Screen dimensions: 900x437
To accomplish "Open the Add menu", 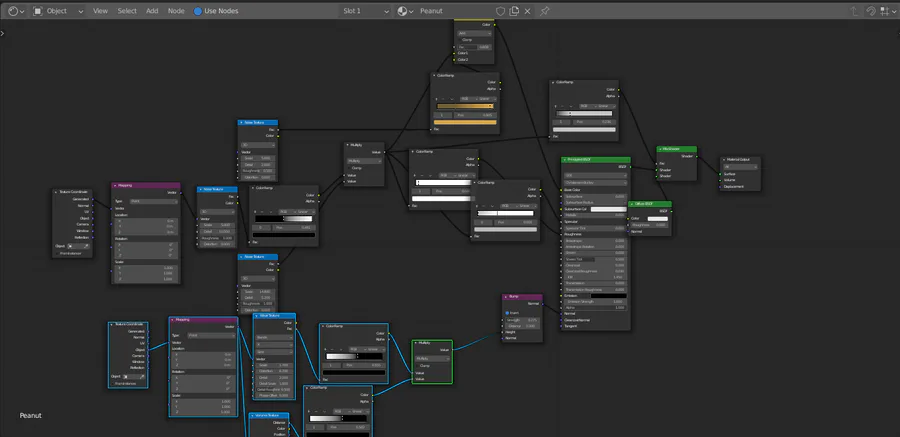I will point(152,11).
